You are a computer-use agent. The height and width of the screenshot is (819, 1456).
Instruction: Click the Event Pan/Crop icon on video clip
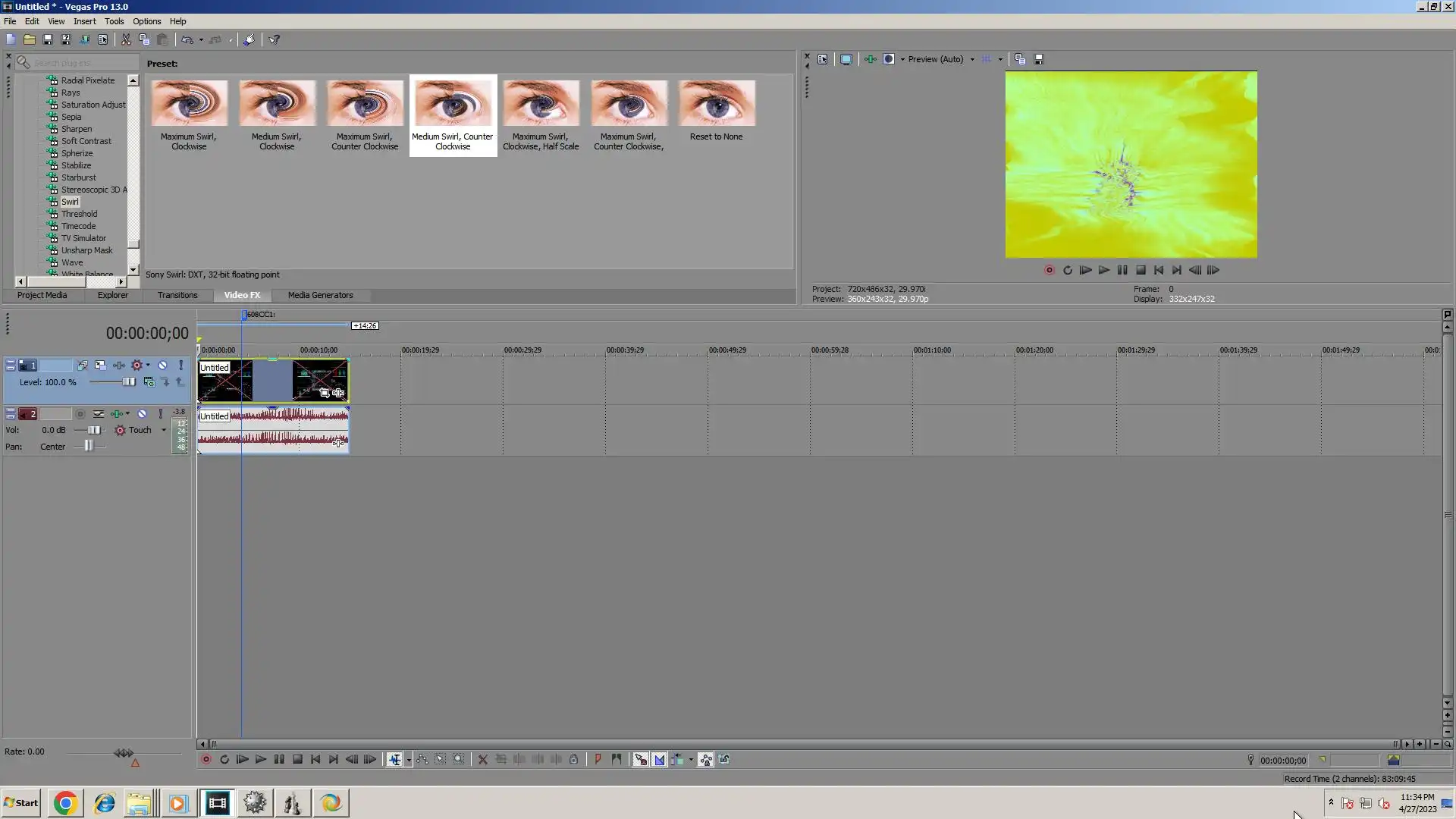[325, 393]
